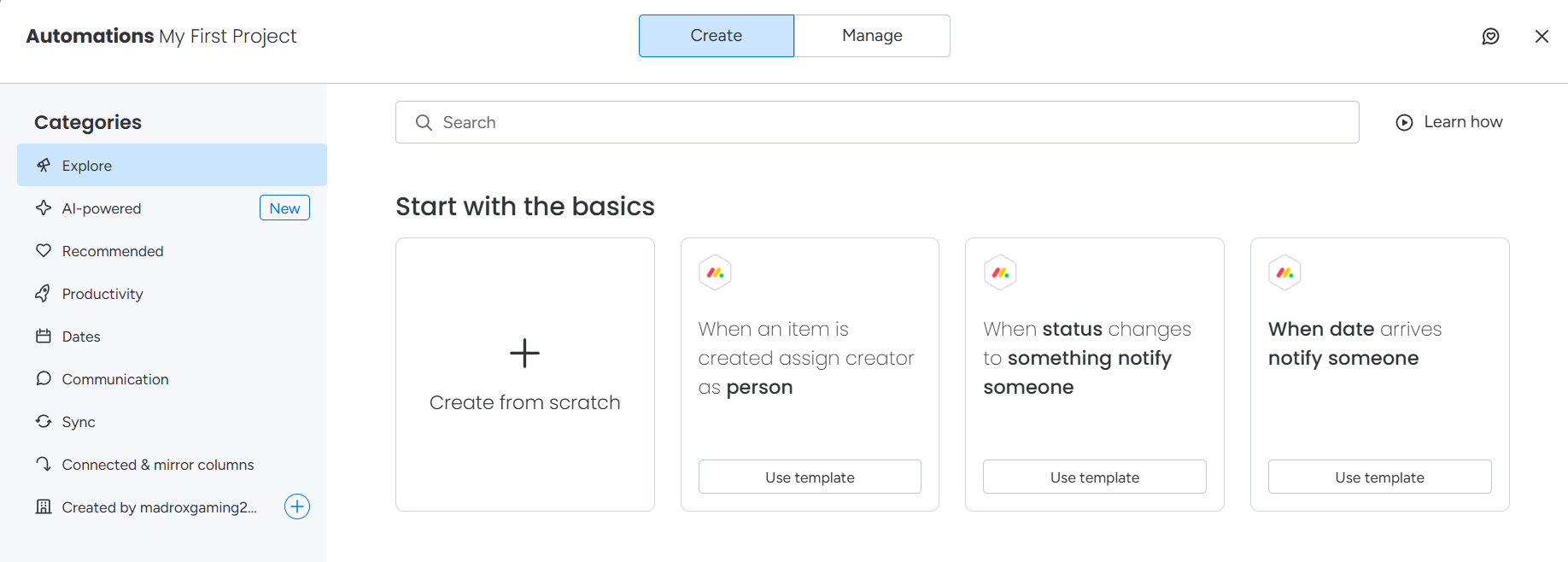Click the Create from scratch card
1568x562 pixels.
[x=525, y=374]
